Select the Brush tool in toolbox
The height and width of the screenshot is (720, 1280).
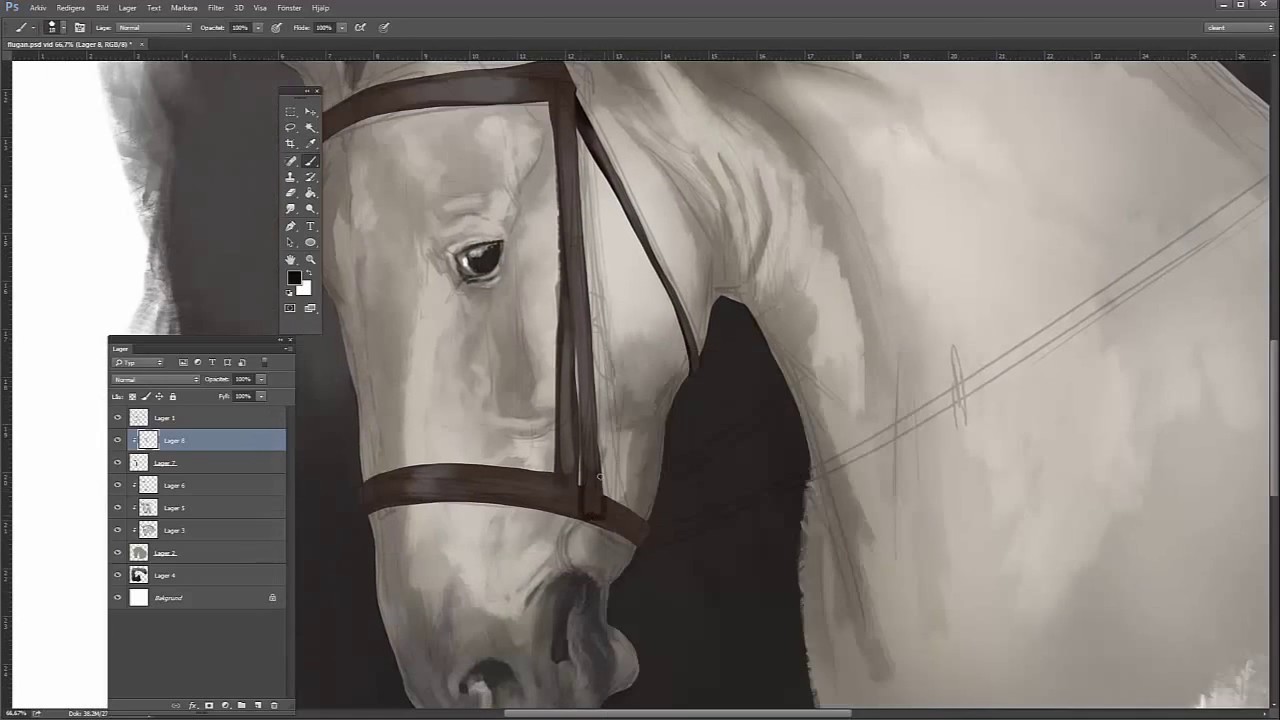[310, 161]
